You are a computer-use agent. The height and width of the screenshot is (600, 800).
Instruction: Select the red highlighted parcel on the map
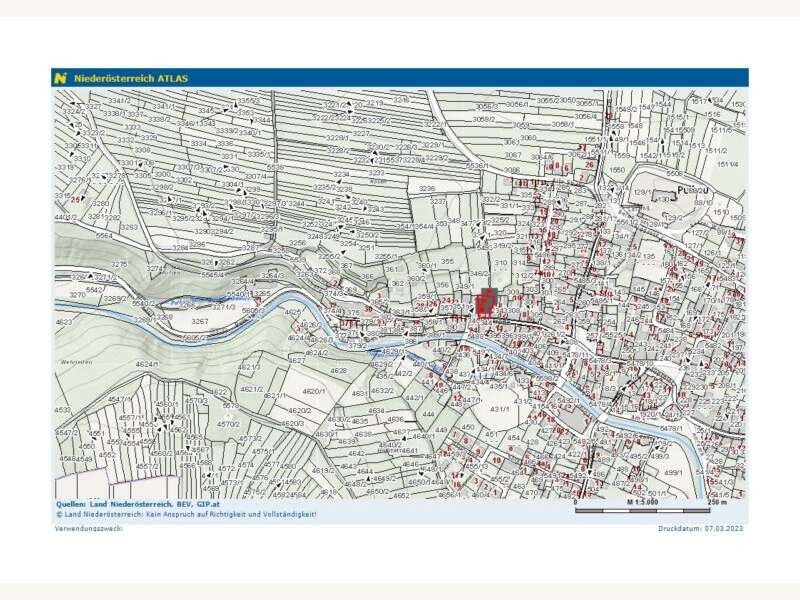point(487,303)
